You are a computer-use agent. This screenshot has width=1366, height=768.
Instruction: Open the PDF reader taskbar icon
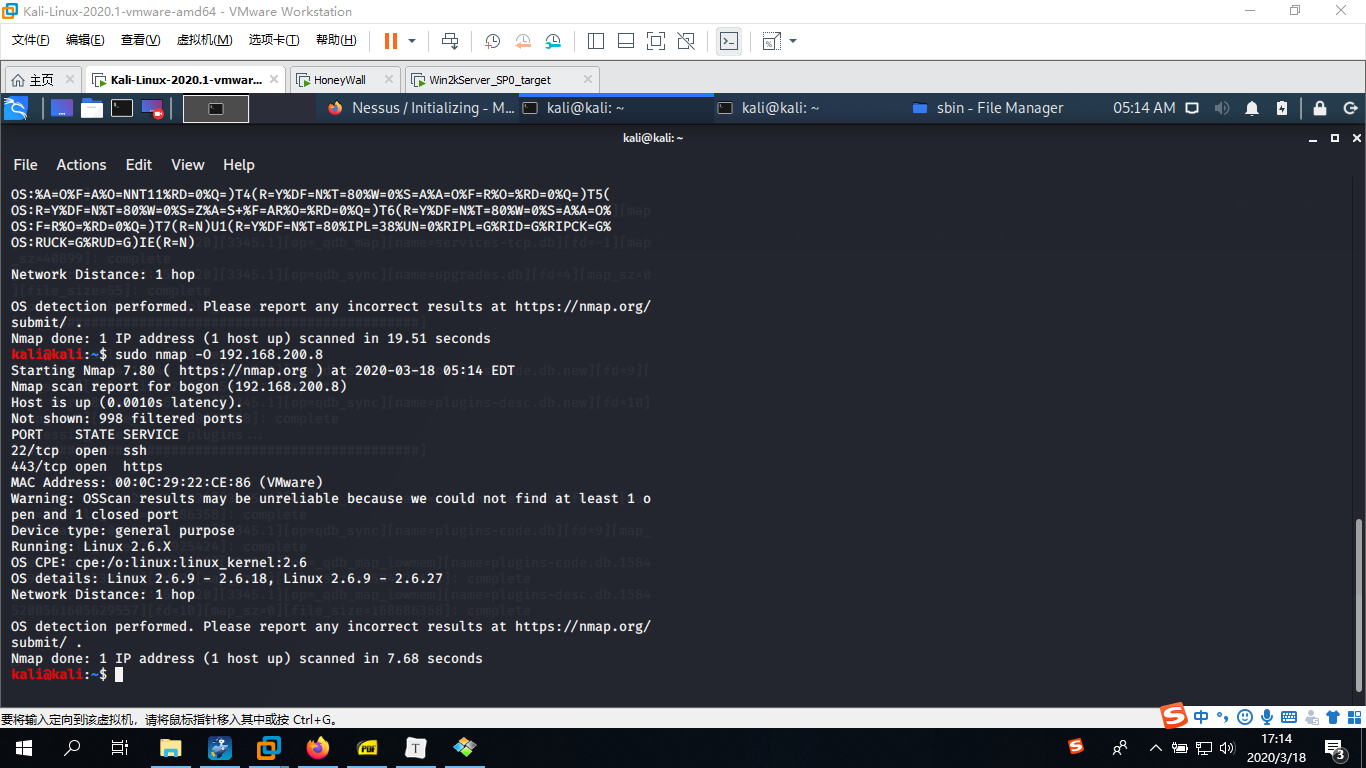click(367, 747)
